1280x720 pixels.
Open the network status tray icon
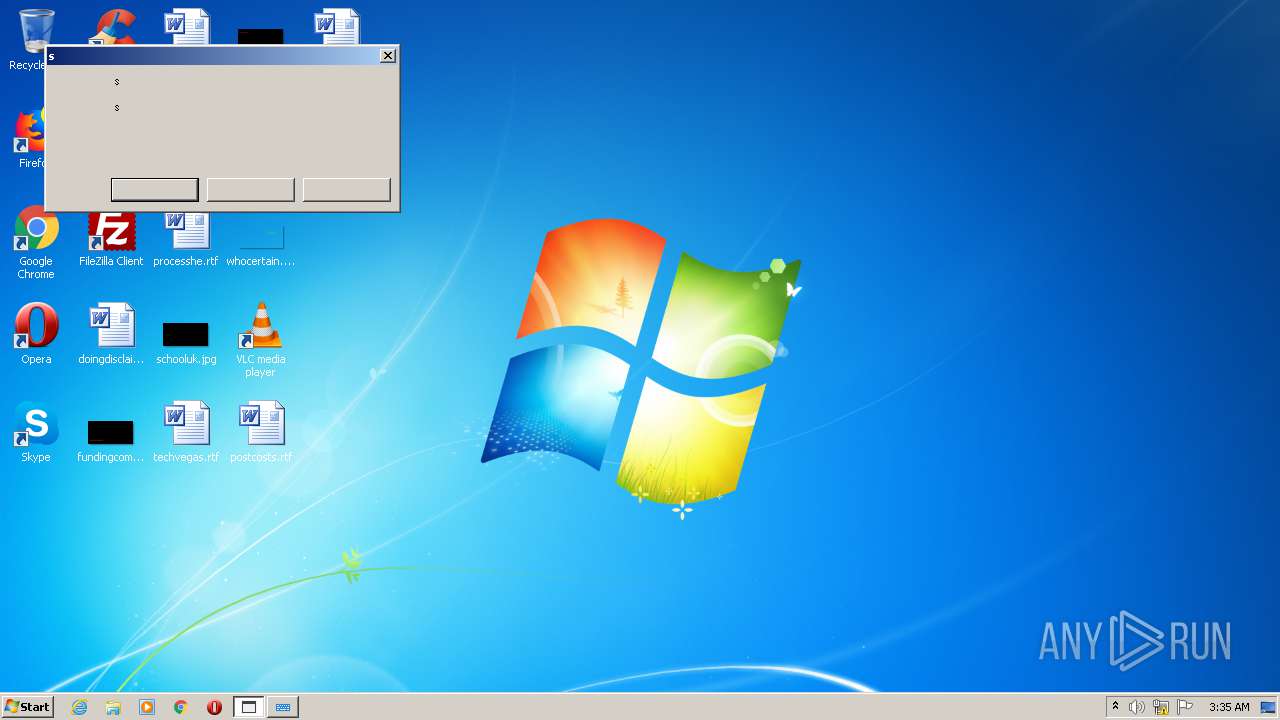[1161, 707]
